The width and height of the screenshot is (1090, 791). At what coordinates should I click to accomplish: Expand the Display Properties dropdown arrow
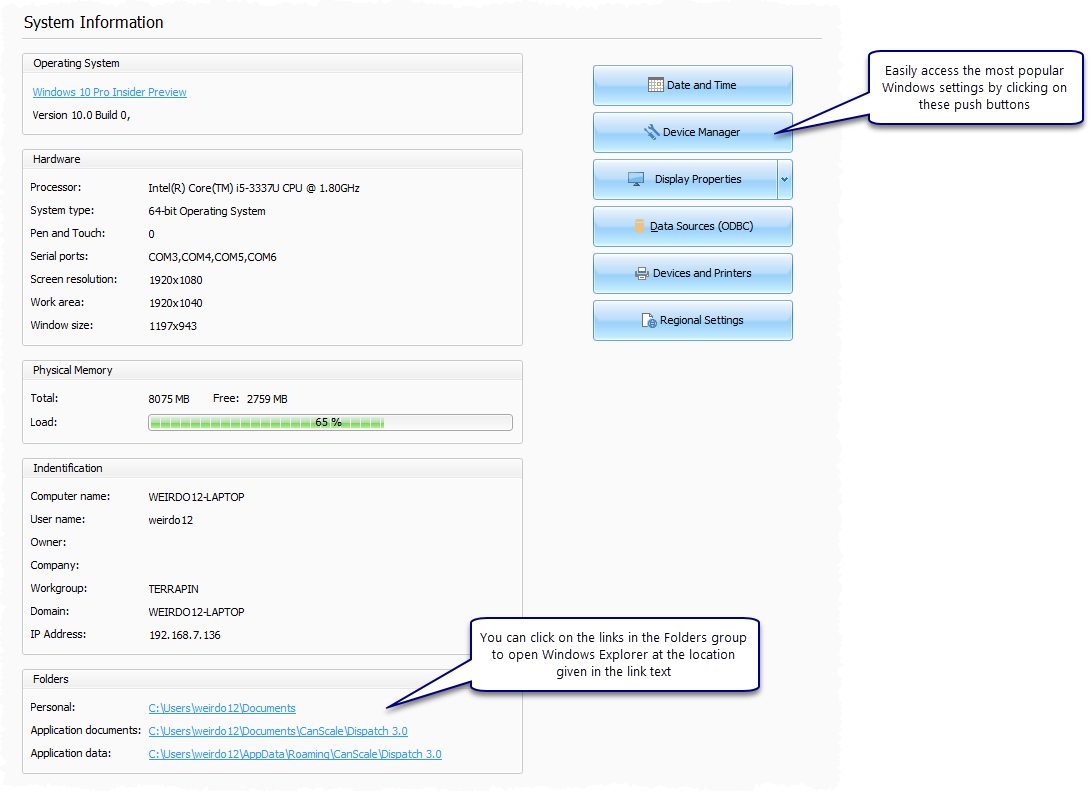785,179
